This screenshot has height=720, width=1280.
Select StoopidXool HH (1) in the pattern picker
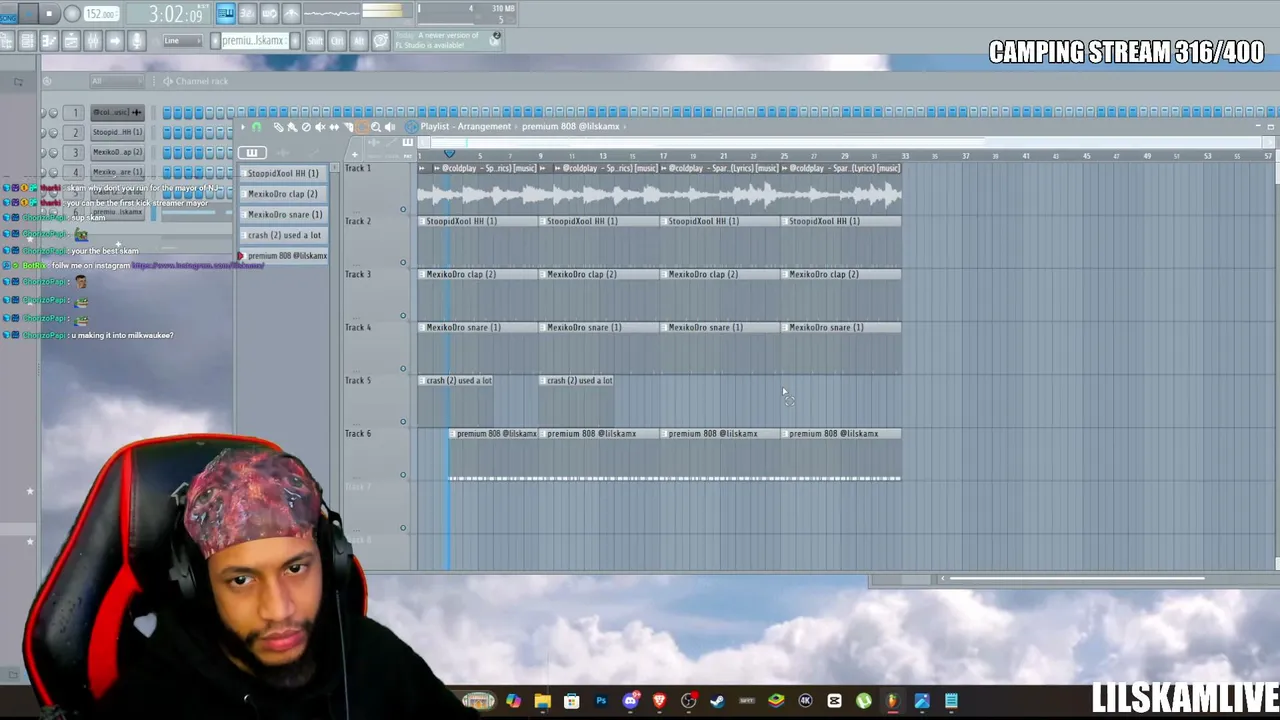pos(283,173)
